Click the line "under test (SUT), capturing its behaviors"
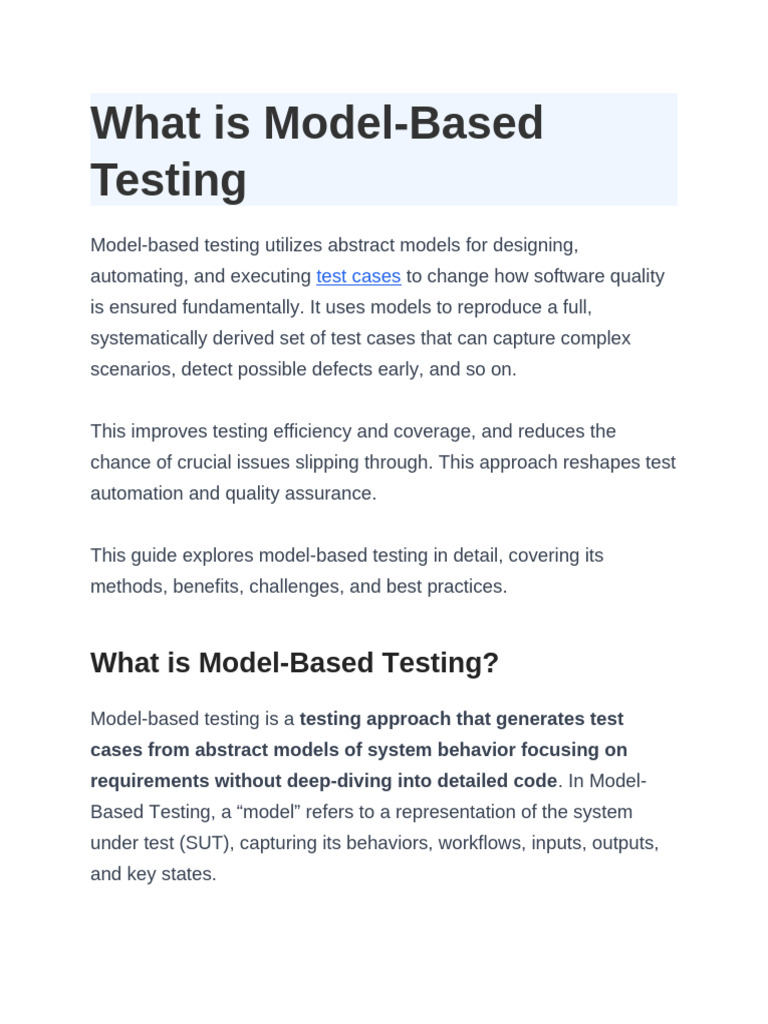Screen dimensions: 768x1024 point(374,843)
